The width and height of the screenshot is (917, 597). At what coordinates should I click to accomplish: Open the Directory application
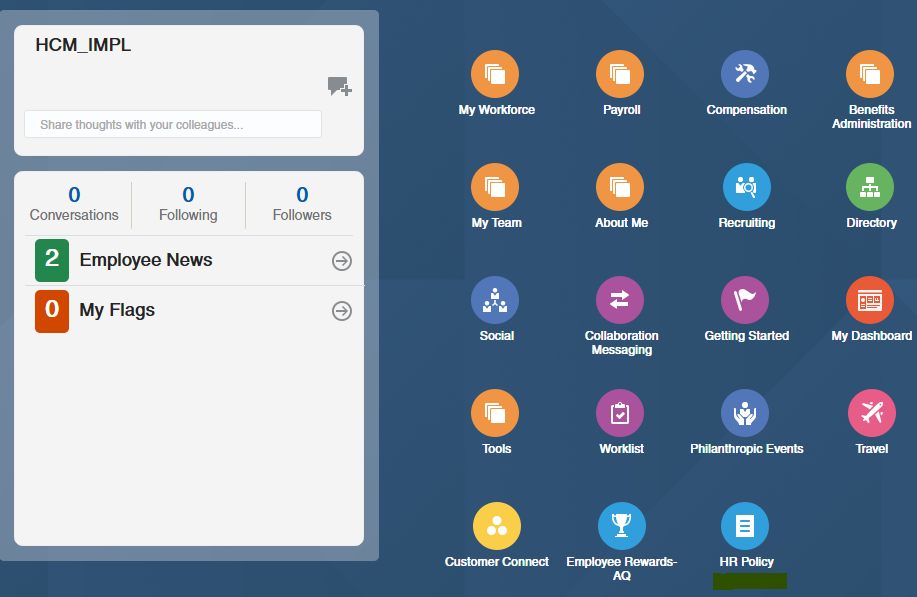click(x=869, y=187)
